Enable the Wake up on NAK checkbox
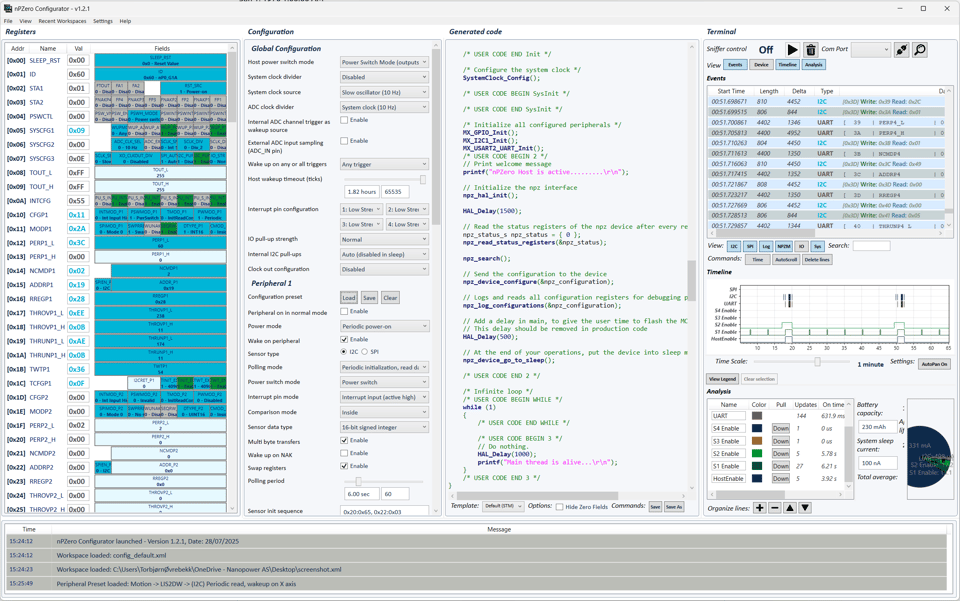This screenshot has width=960, height=601. 344,453
